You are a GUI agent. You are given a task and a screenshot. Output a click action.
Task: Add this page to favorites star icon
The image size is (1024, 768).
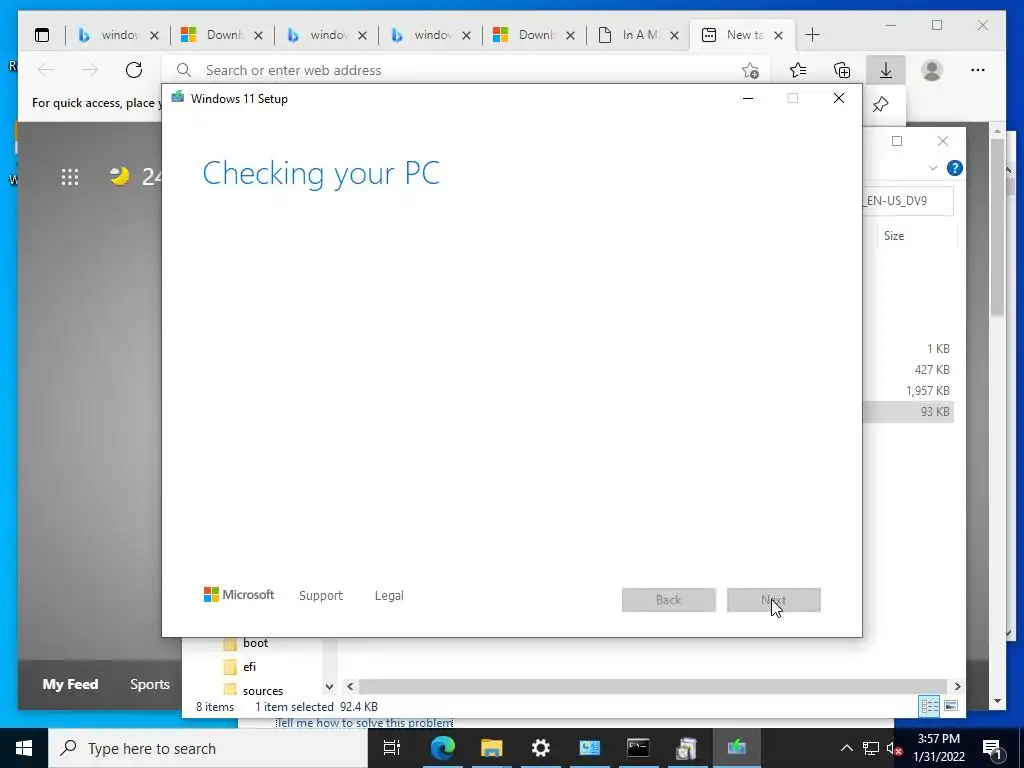tap(750, 71)
